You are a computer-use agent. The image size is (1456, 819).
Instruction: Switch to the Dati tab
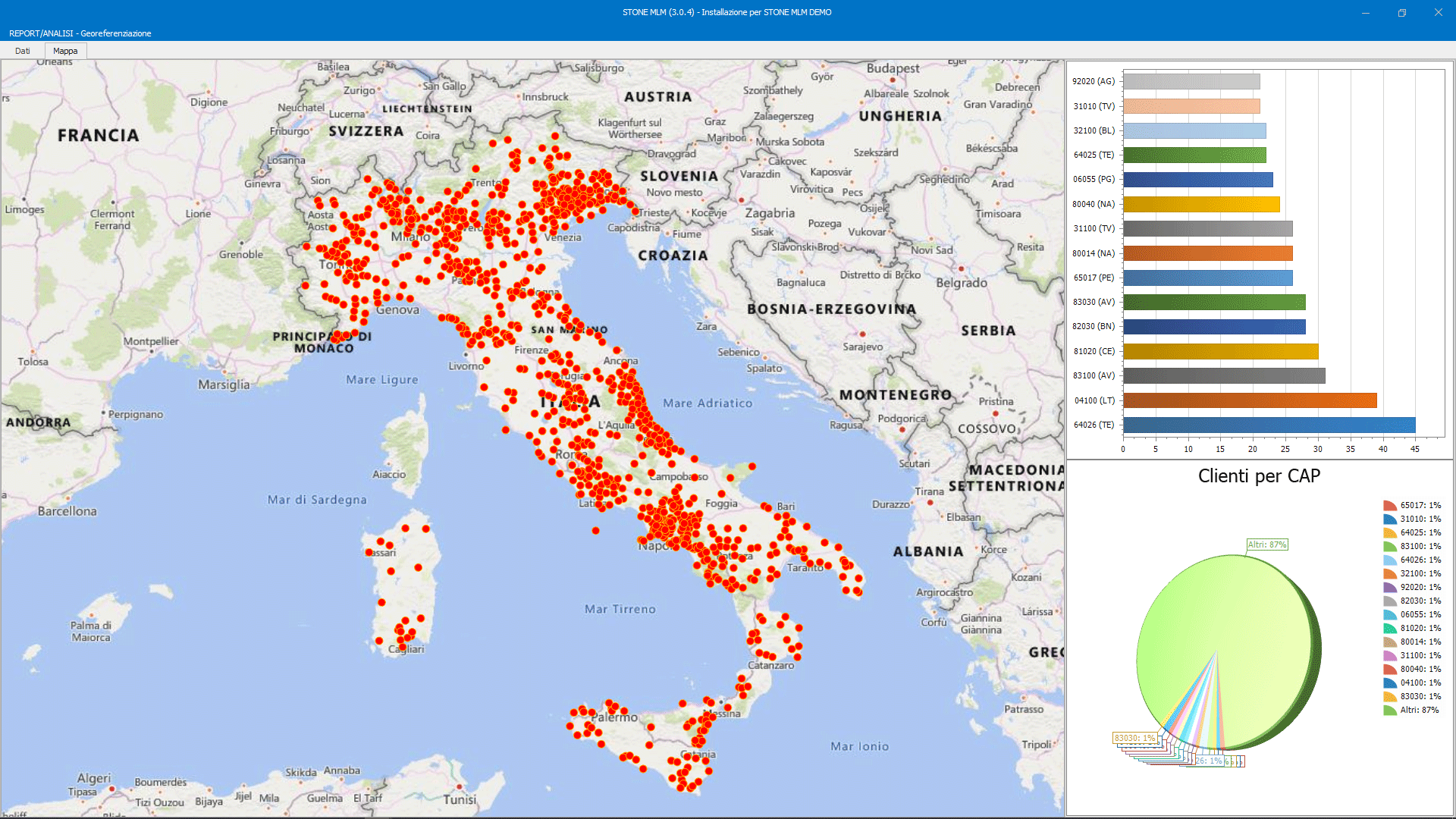(23, 50)
